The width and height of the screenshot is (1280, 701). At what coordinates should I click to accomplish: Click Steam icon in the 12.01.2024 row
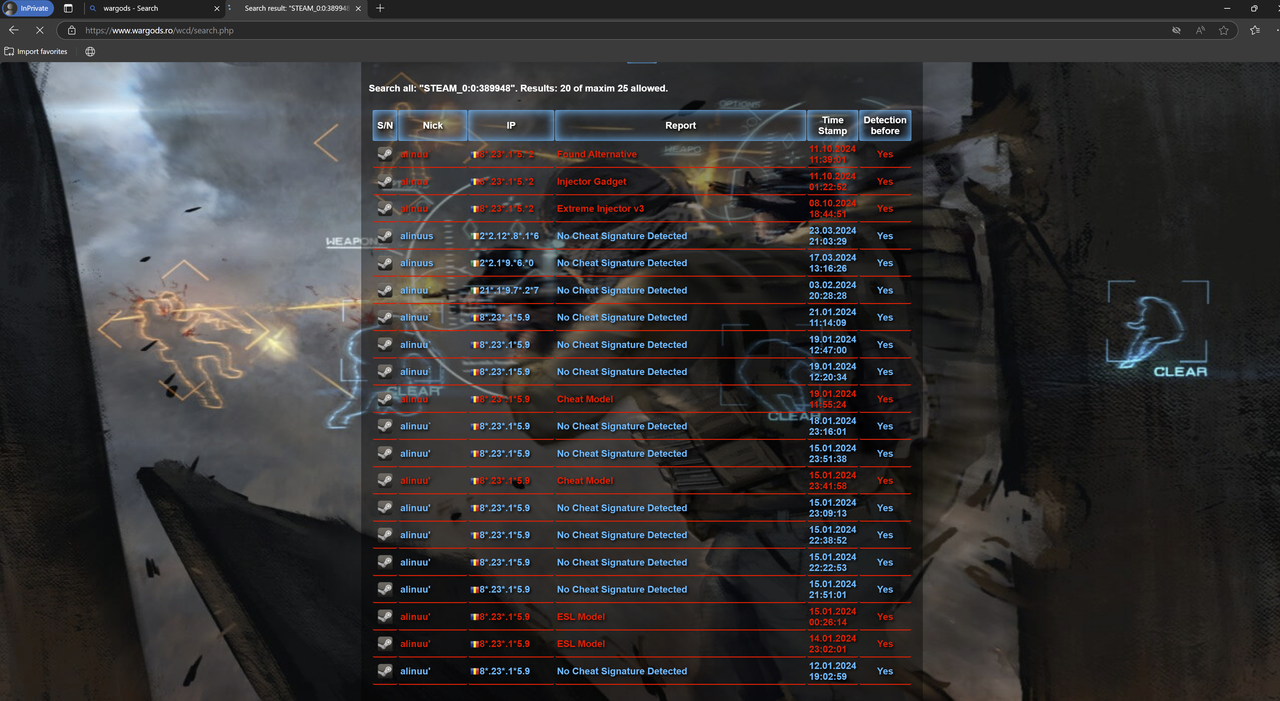pyautogui.click(x=385, y=671)
